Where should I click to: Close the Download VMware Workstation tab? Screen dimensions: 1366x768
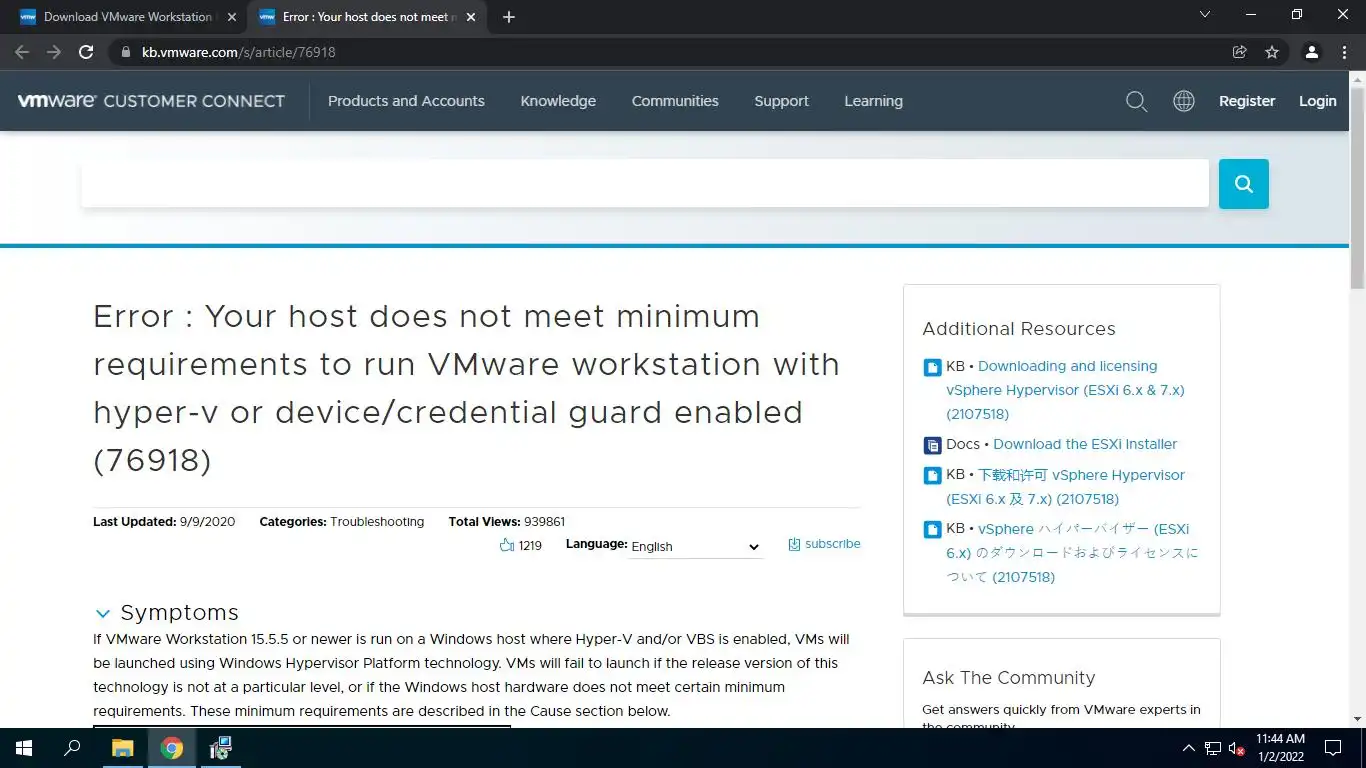click(x=232, y=17)
